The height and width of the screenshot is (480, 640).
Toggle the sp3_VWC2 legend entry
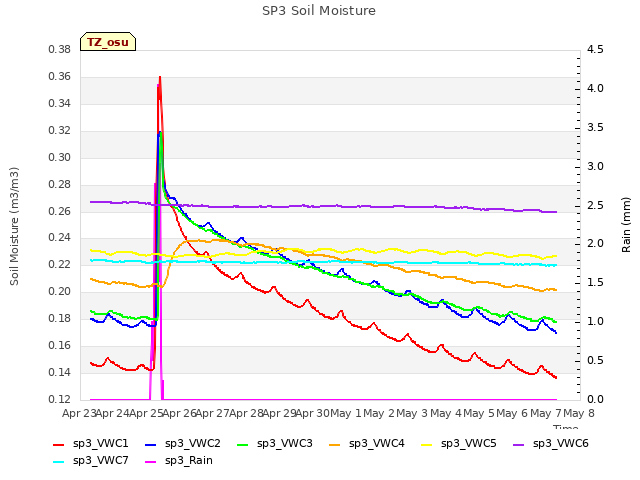point(183,444)
